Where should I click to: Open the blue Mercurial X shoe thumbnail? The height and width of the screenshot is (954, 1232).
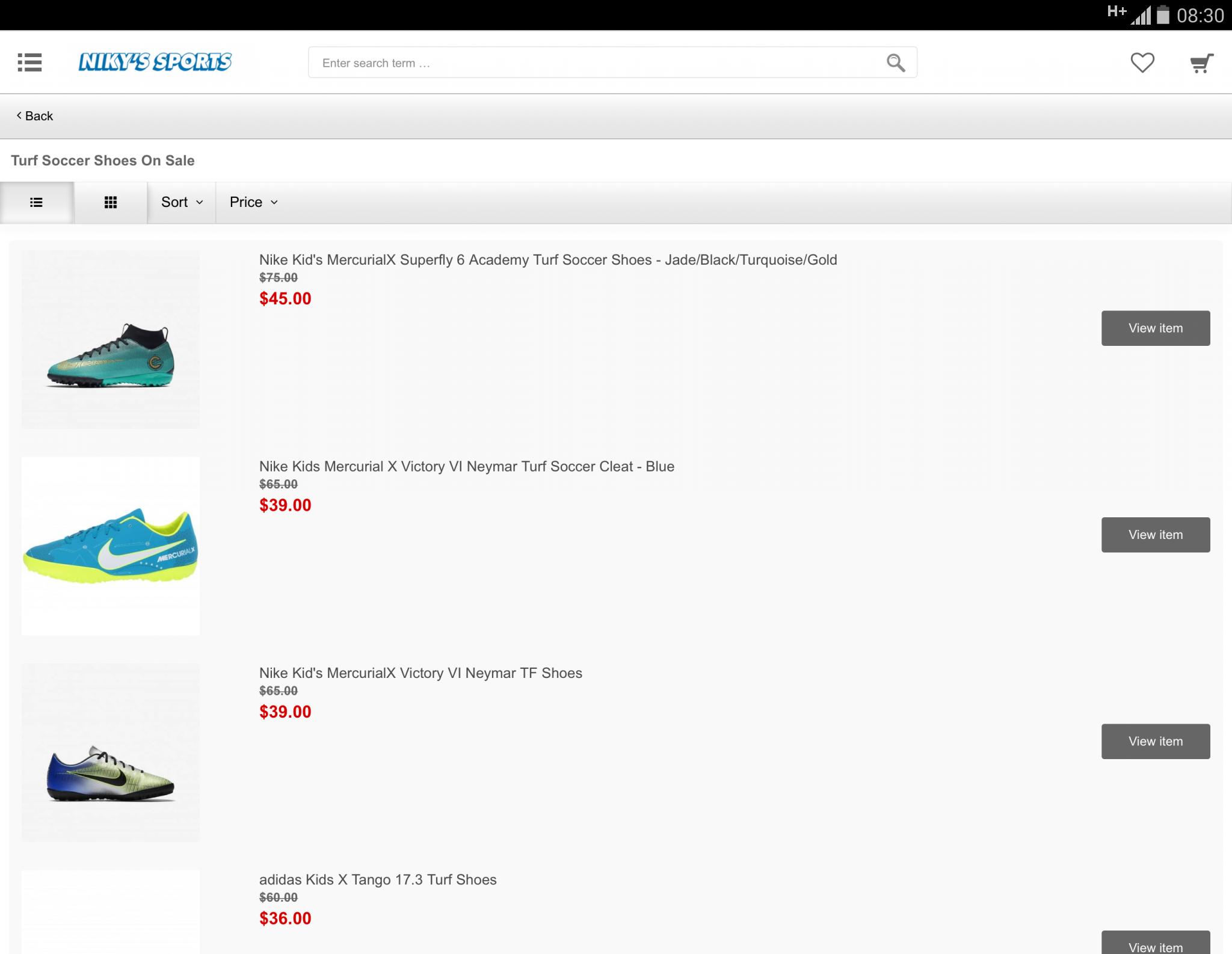(111, 546)
